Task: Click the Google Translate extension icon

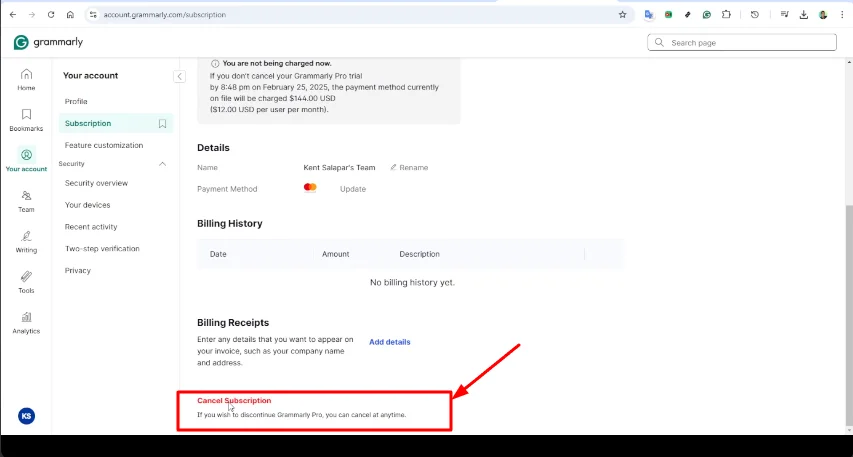Action: click(648, 15)
